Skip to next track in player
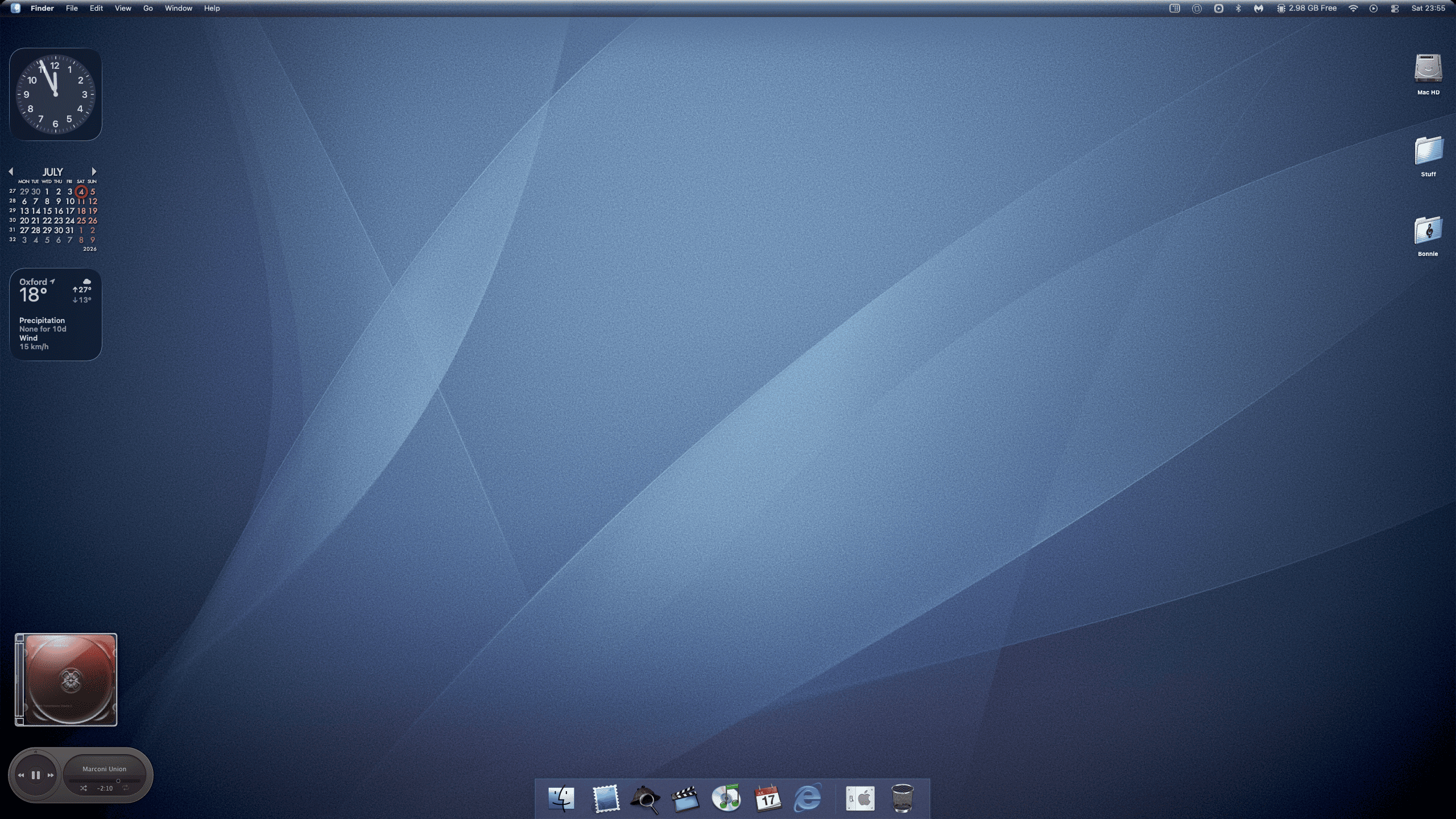 [x=51, y=775]
